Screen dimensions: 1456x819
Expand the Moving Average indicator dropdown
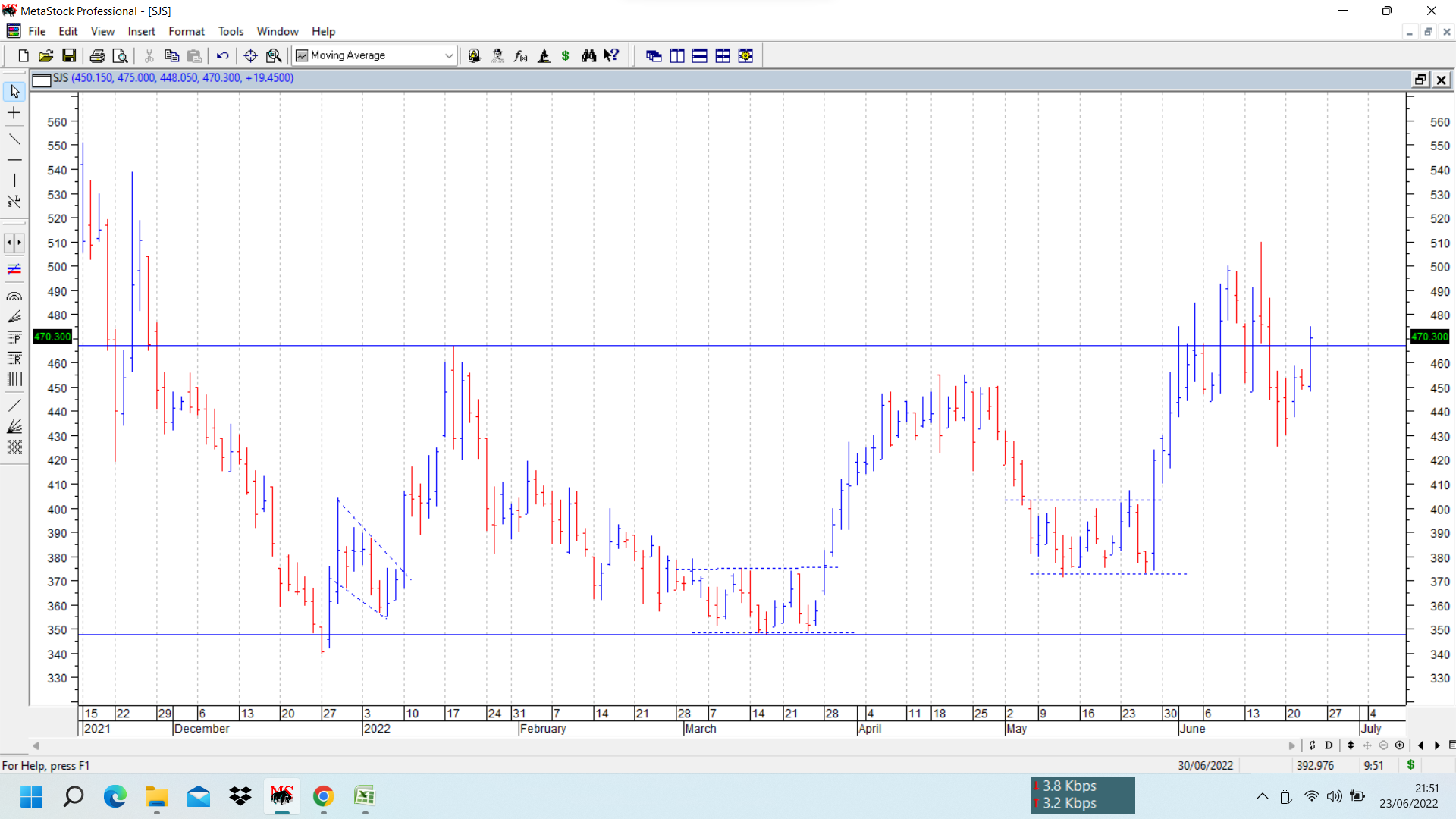point(448,55)
